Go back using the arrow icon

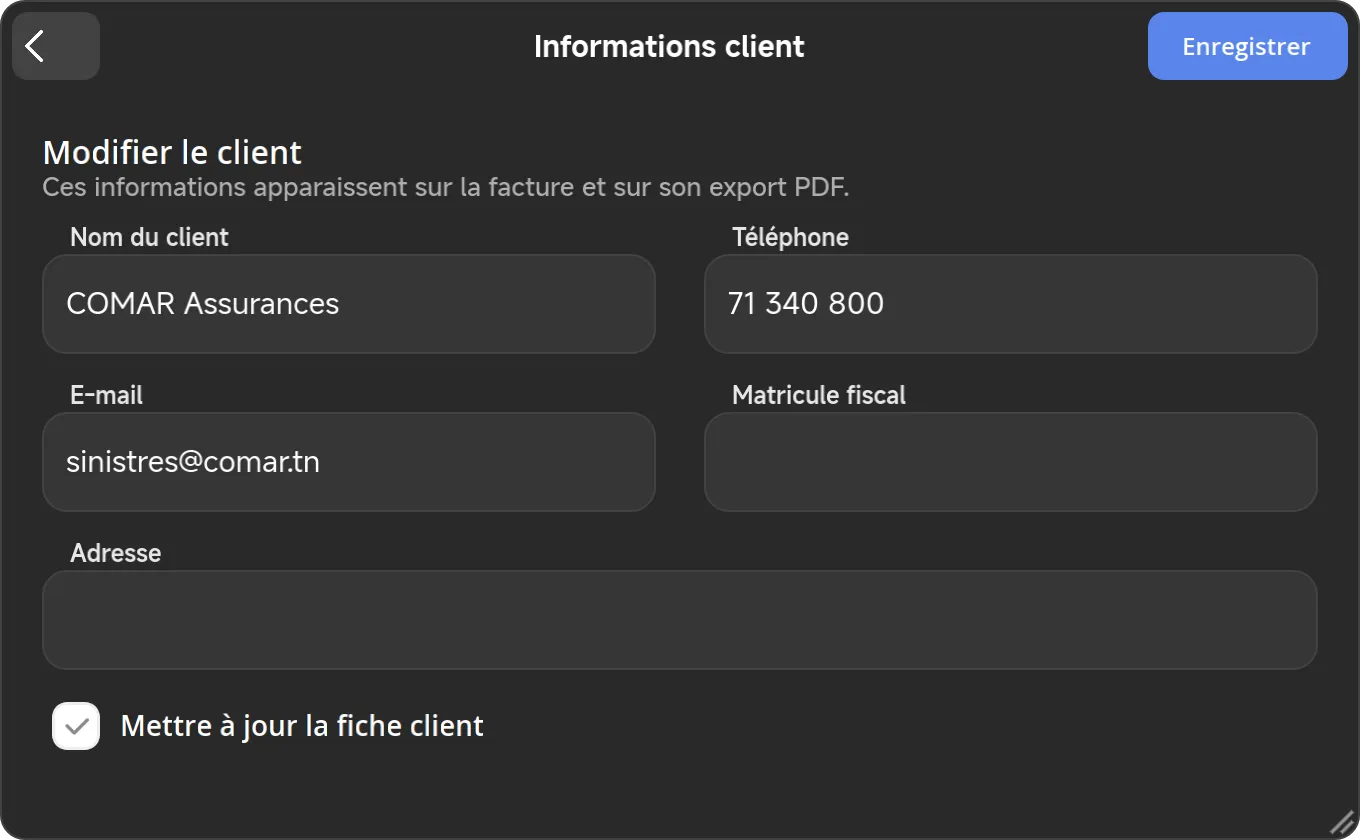click(56, 46)
